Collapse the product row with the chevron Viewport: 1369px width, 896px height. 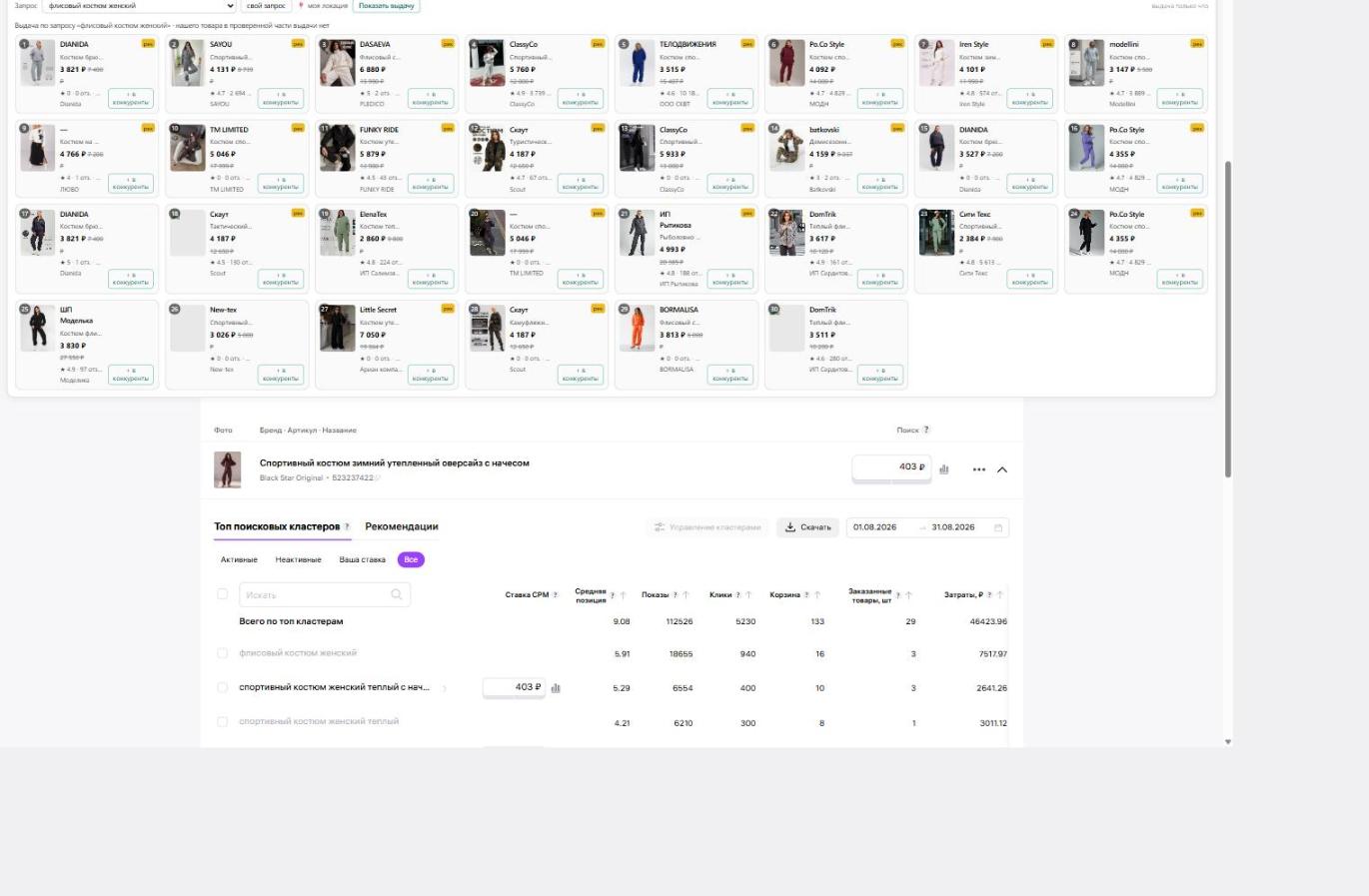click(x=1002, y=469)
